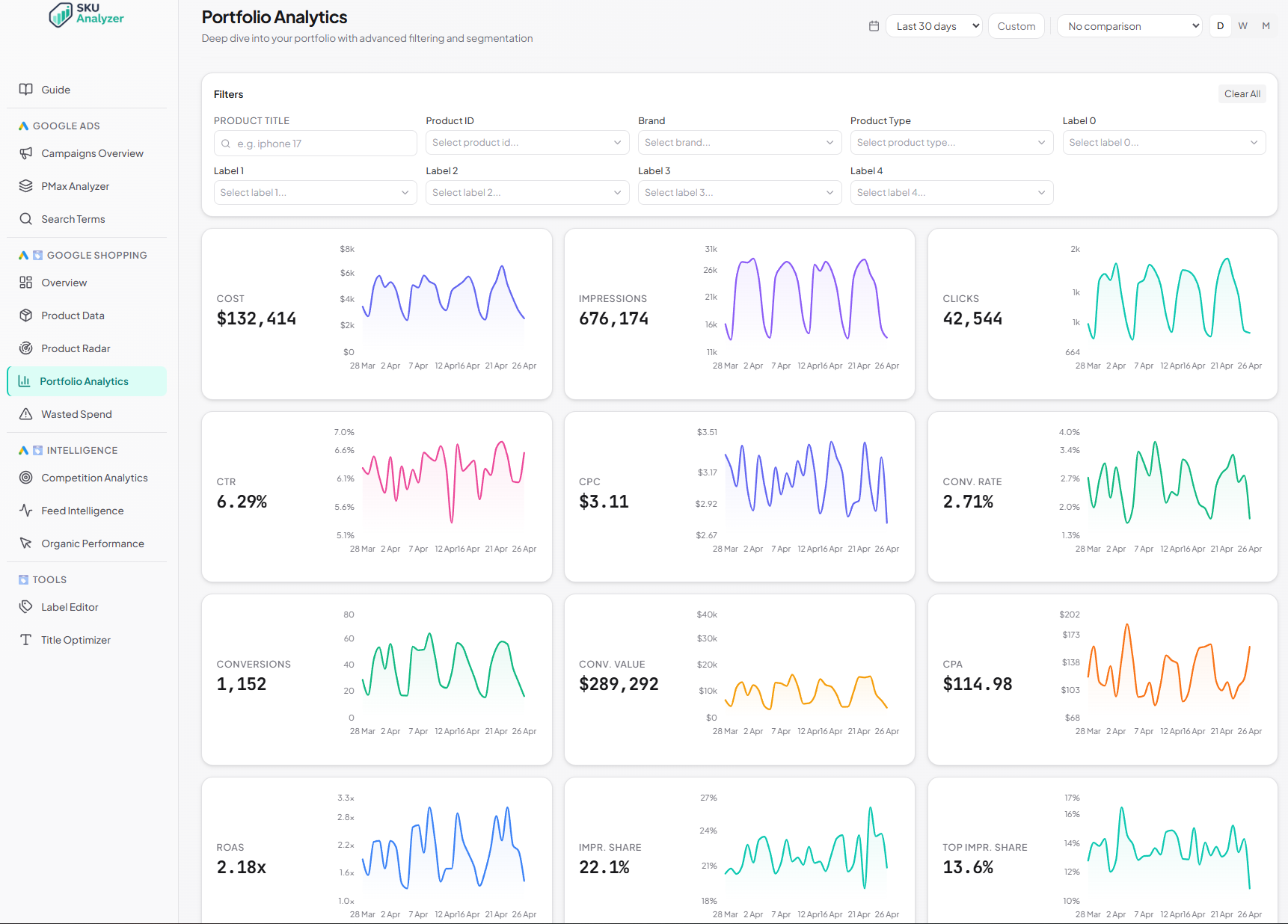Click the Organic Performance cursor icon
Screen dimensions: 1288x924
(26, 543)
